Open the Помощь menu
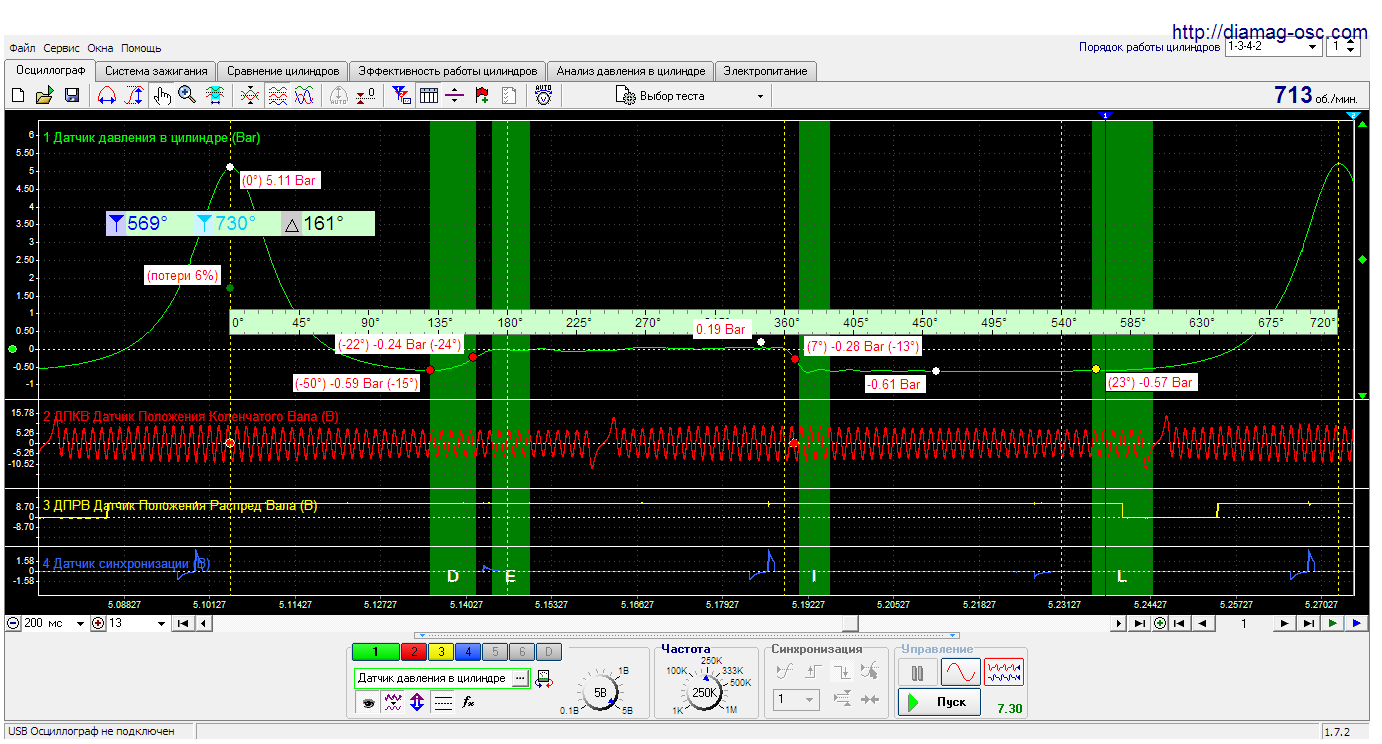Viewport: 1382px width, 744px height. click(141, 48)
